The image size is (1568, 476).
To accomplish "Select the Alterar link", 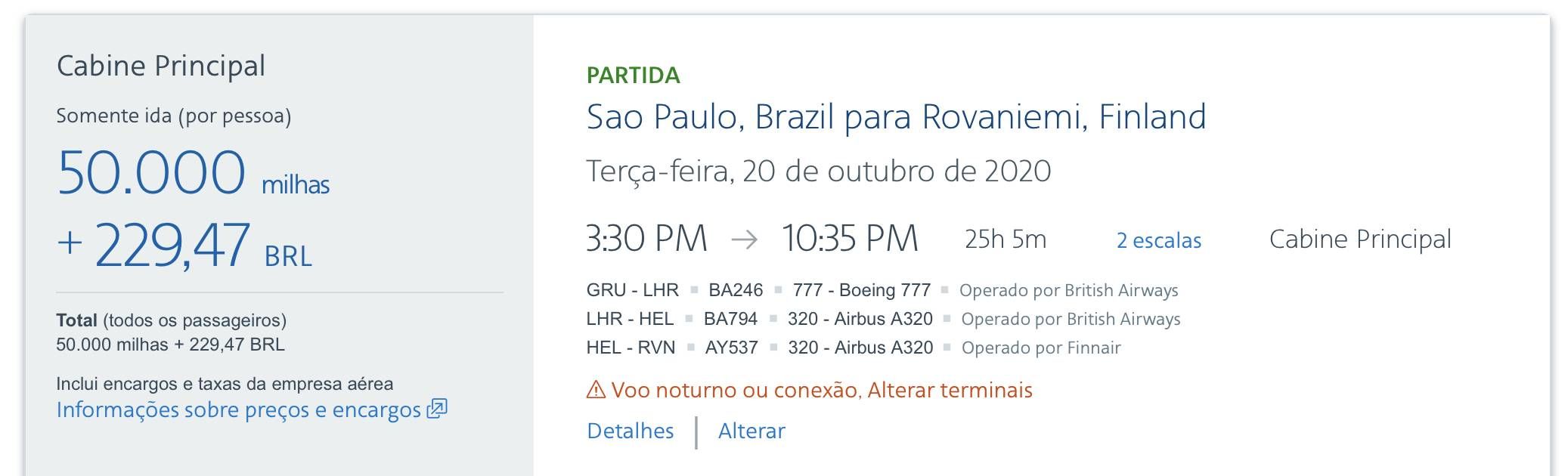I will 751,431.
